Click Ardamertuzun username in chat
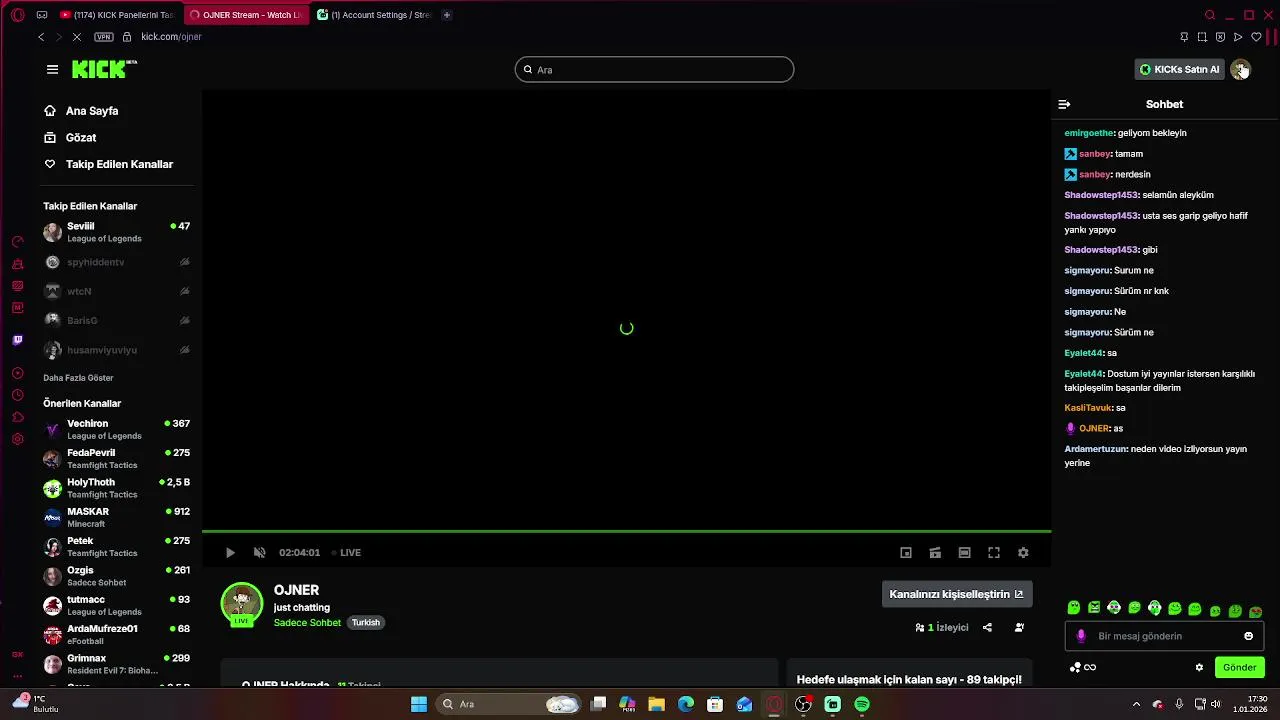 click(x=1095, y=449)
